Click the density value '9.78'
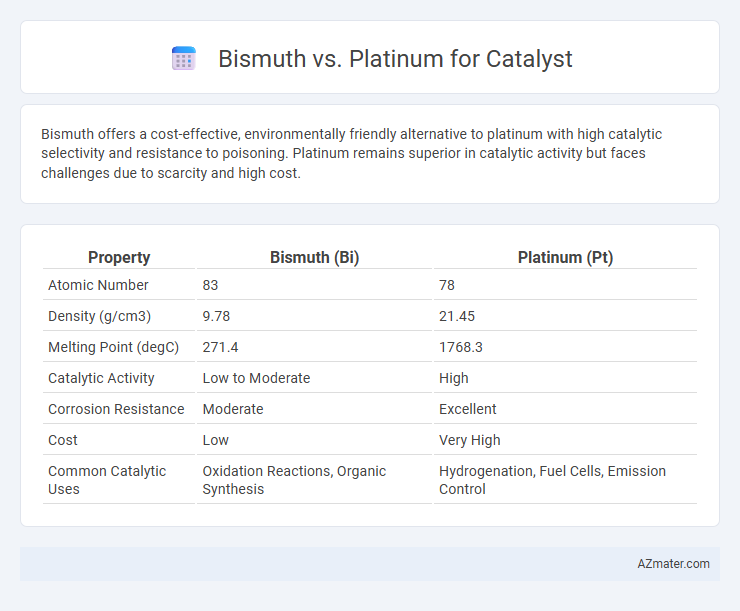 [216, 316]
